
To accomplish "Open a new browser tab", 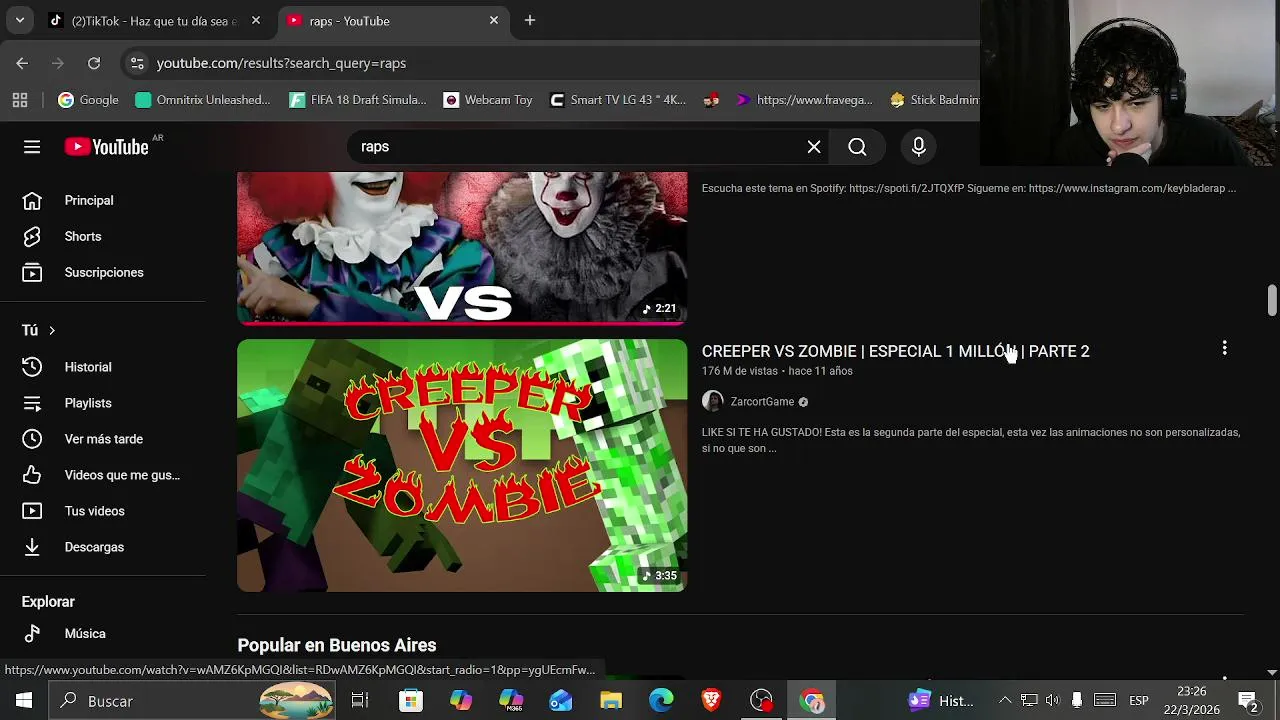I will tap(530, 20).
